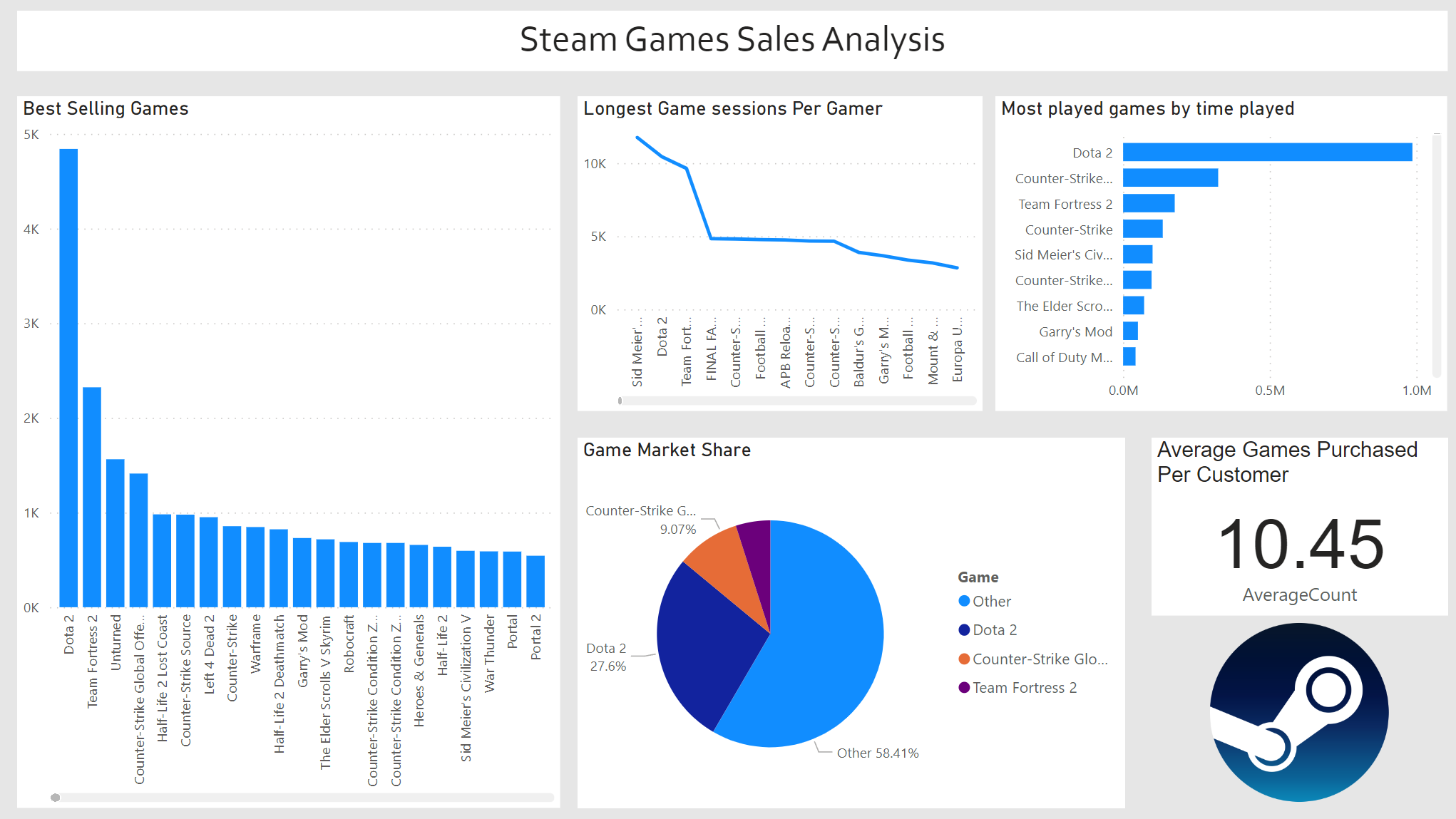Click the Left 4 Dead 2 axis label
1456x819 pixels.
(209, 654)
